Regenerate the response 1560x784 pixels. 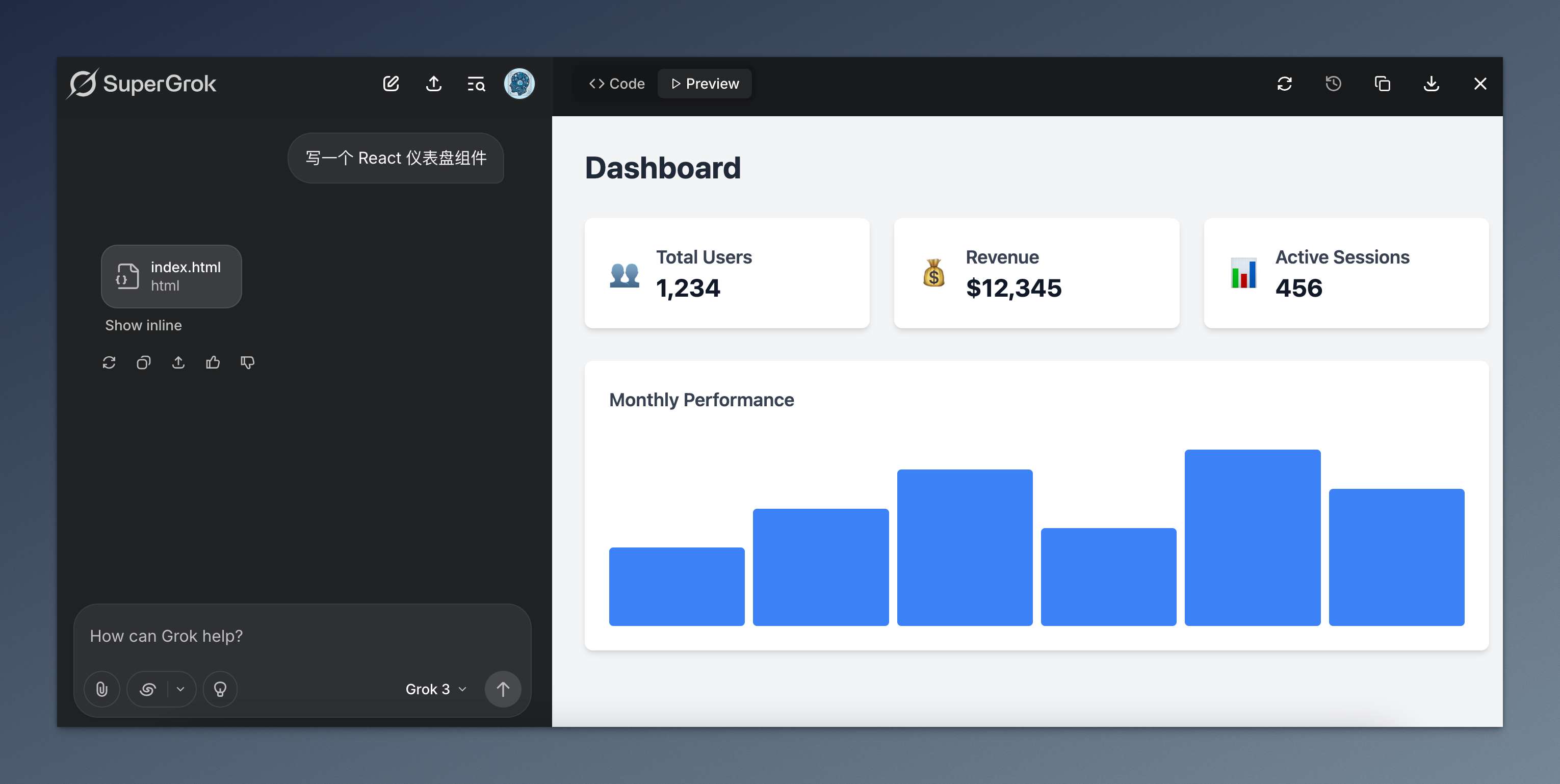click(x=109, y=362)
